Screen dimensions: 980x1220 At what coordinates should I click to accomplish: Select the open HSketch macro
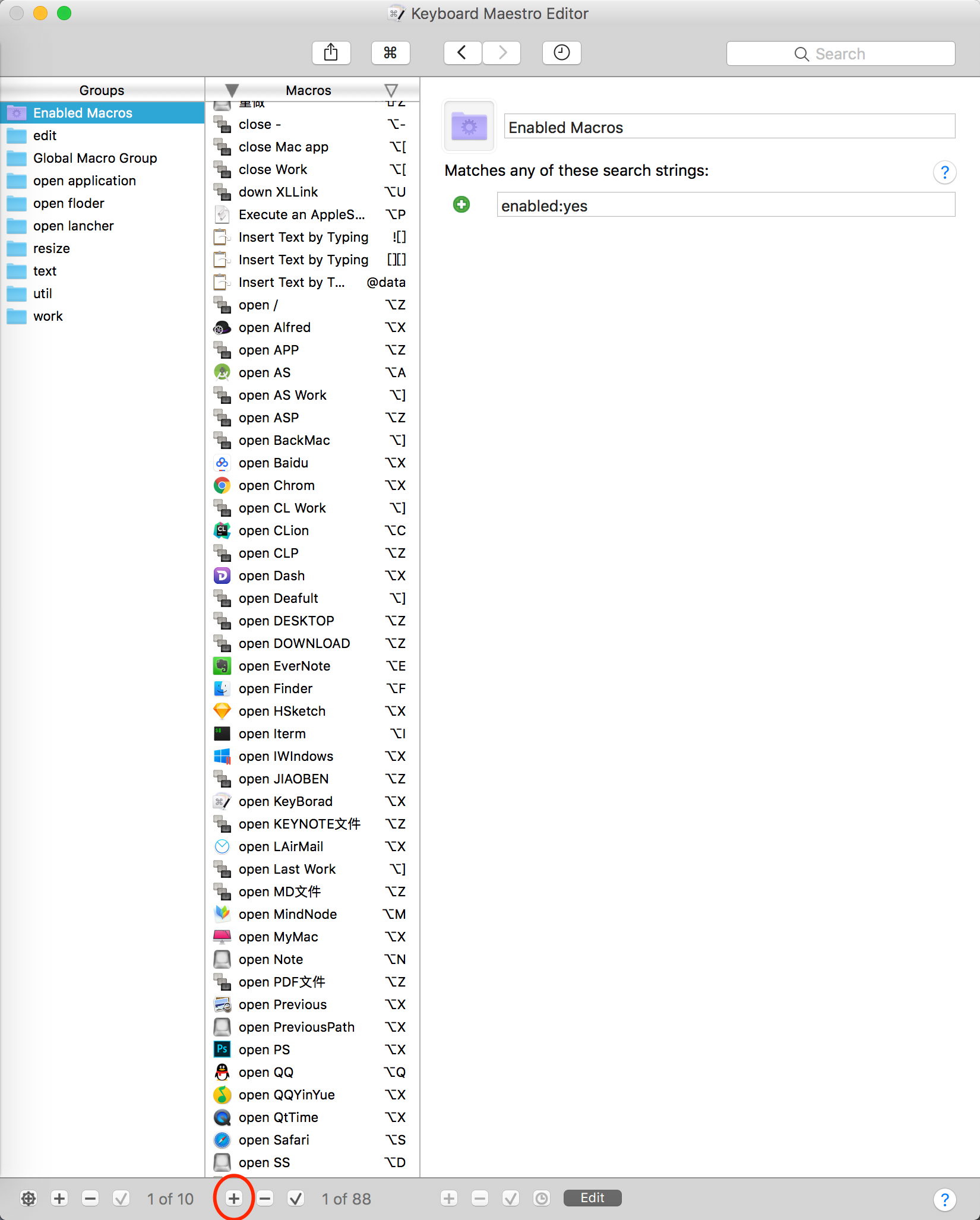tap(312, 711)
